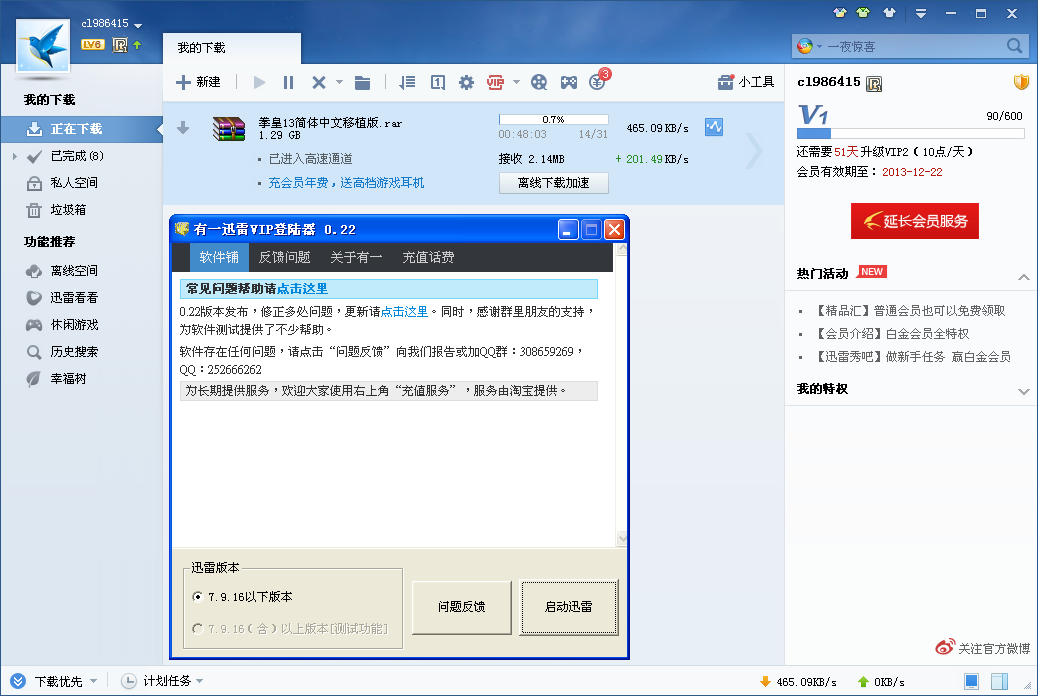Click the single-pane layout icon in status bar
This screenshot has width=1038, height=696.
[971, 681]
